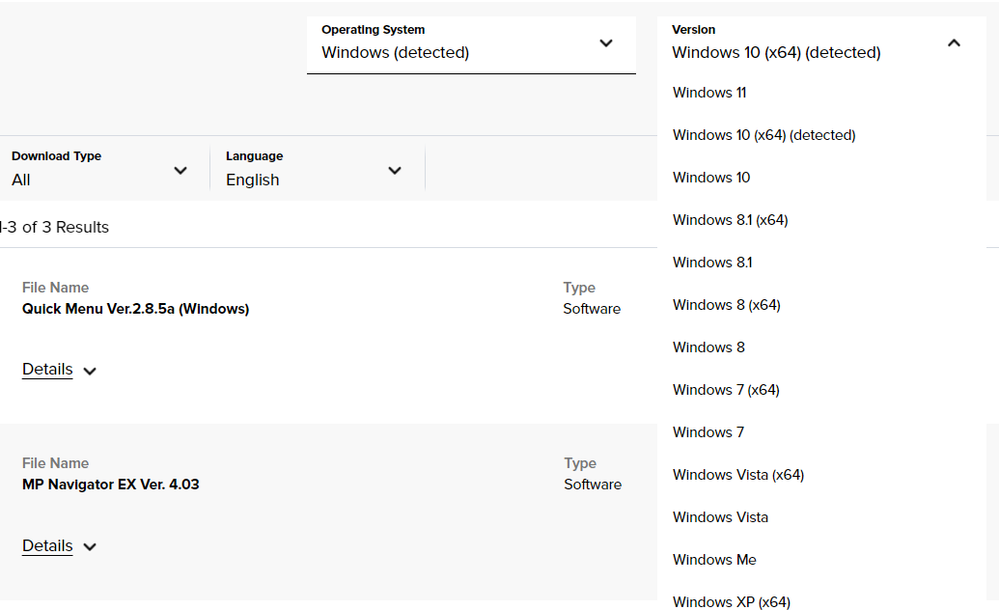
Task: Select Windows 11 from version list
Action: pos(709,93)
